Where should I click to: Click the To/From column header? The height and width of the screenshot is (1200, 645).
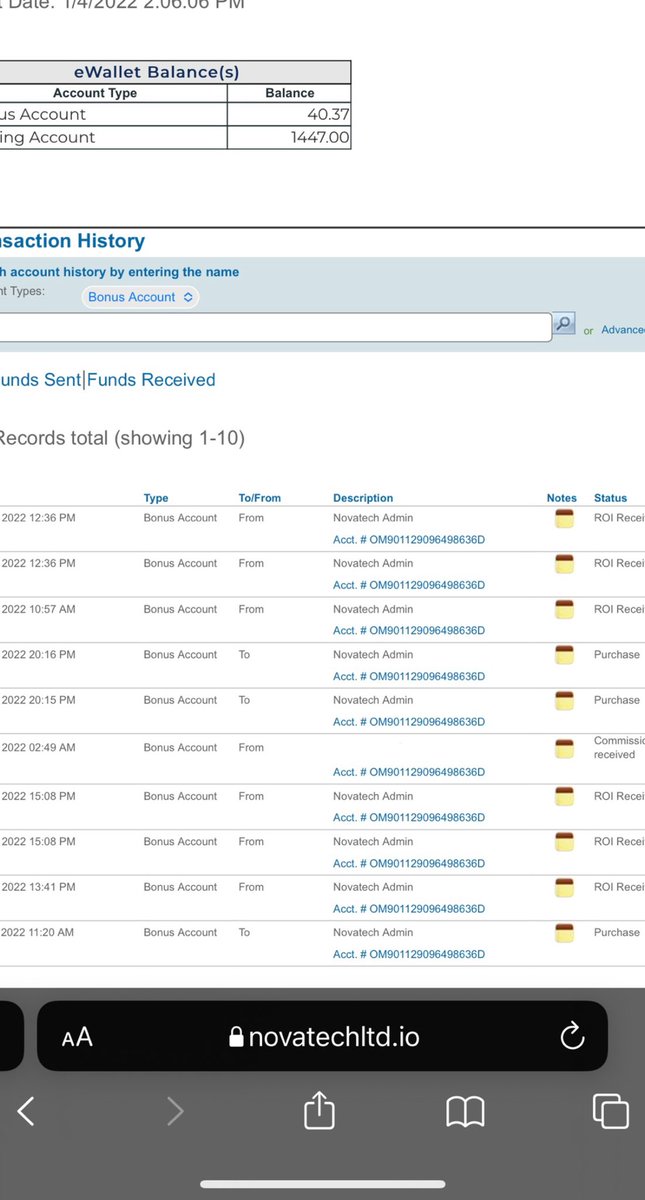(x=259, y=498)
